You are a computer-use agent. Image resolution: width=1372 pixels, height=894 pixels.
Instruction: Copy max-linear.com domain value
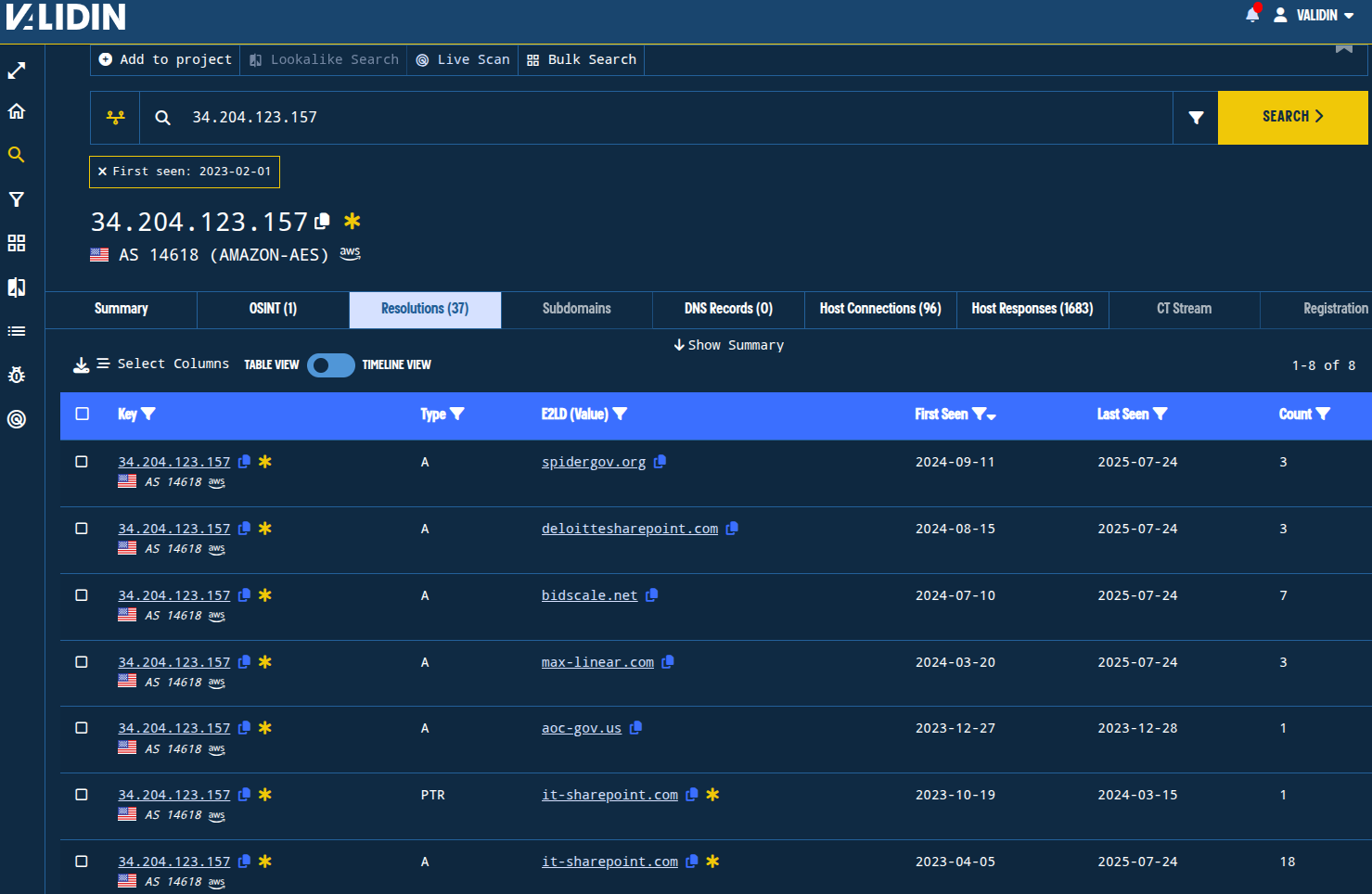tap(668, 662)
